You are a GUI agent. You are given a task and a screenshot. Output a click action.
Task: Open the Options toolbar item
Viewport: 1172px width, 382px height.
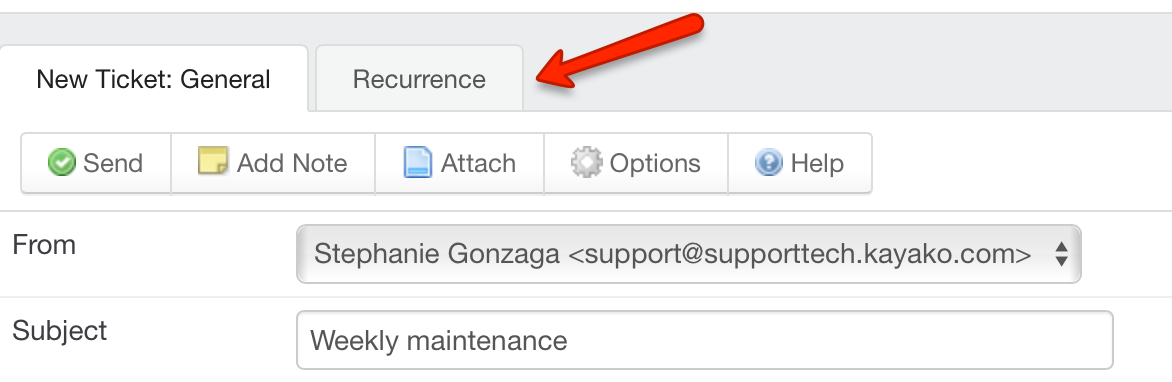pos(636,163)
